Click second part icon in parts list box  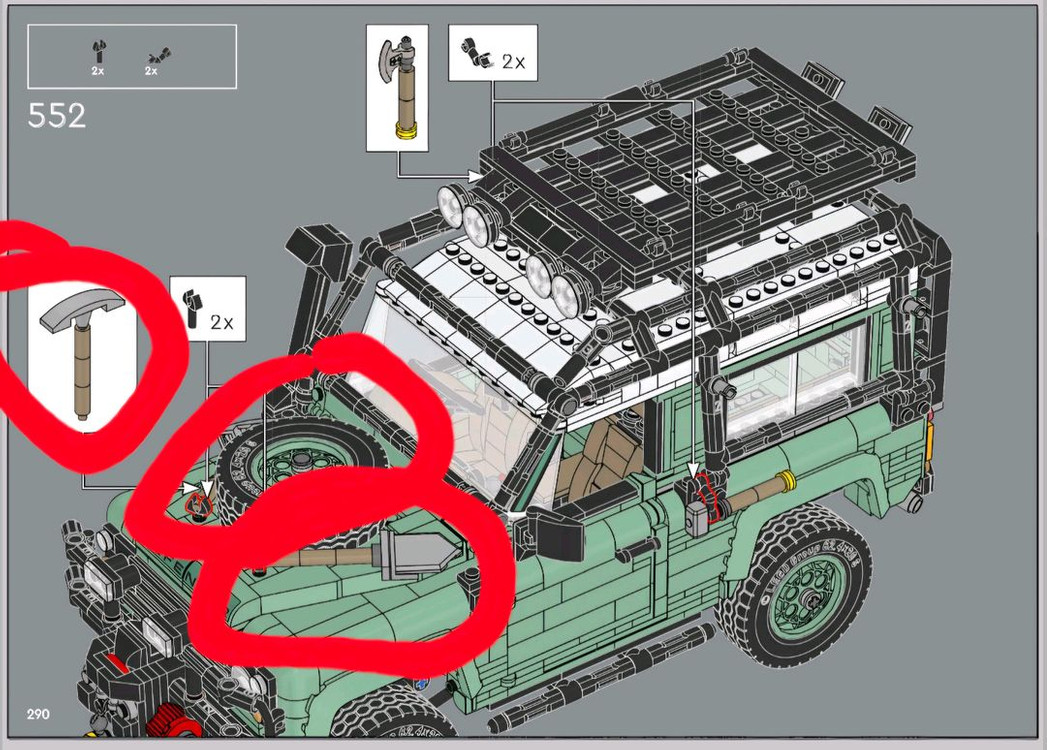point(160,56)
